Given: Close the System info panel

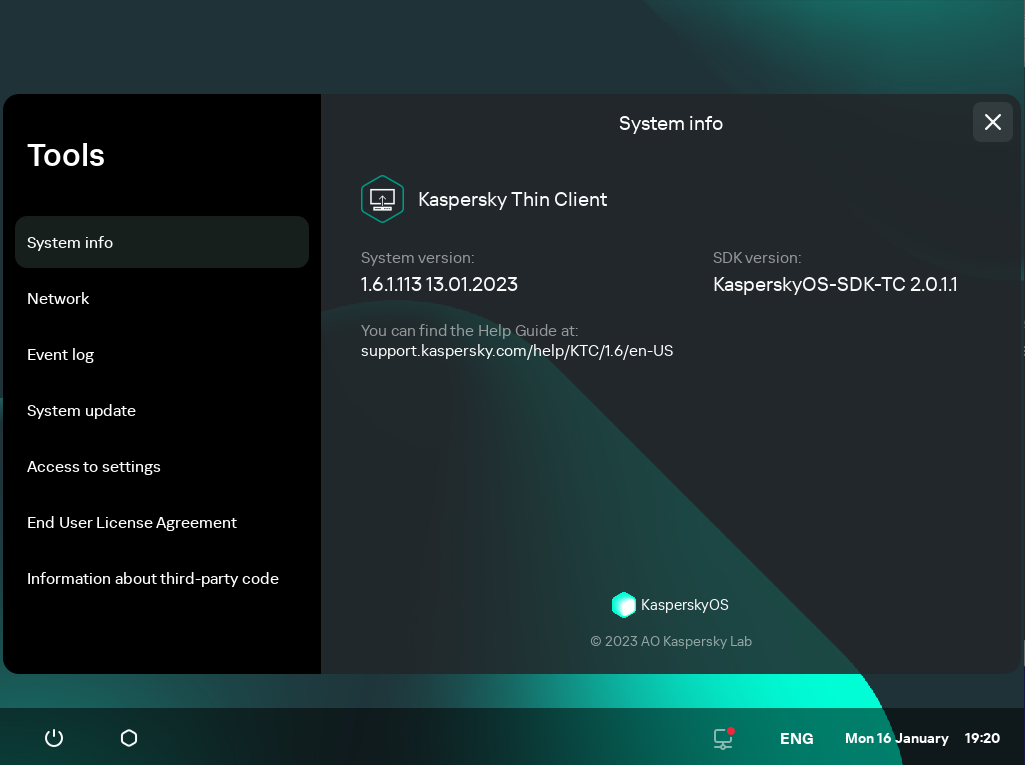Looking at the screenshot, I should point(992,122).
